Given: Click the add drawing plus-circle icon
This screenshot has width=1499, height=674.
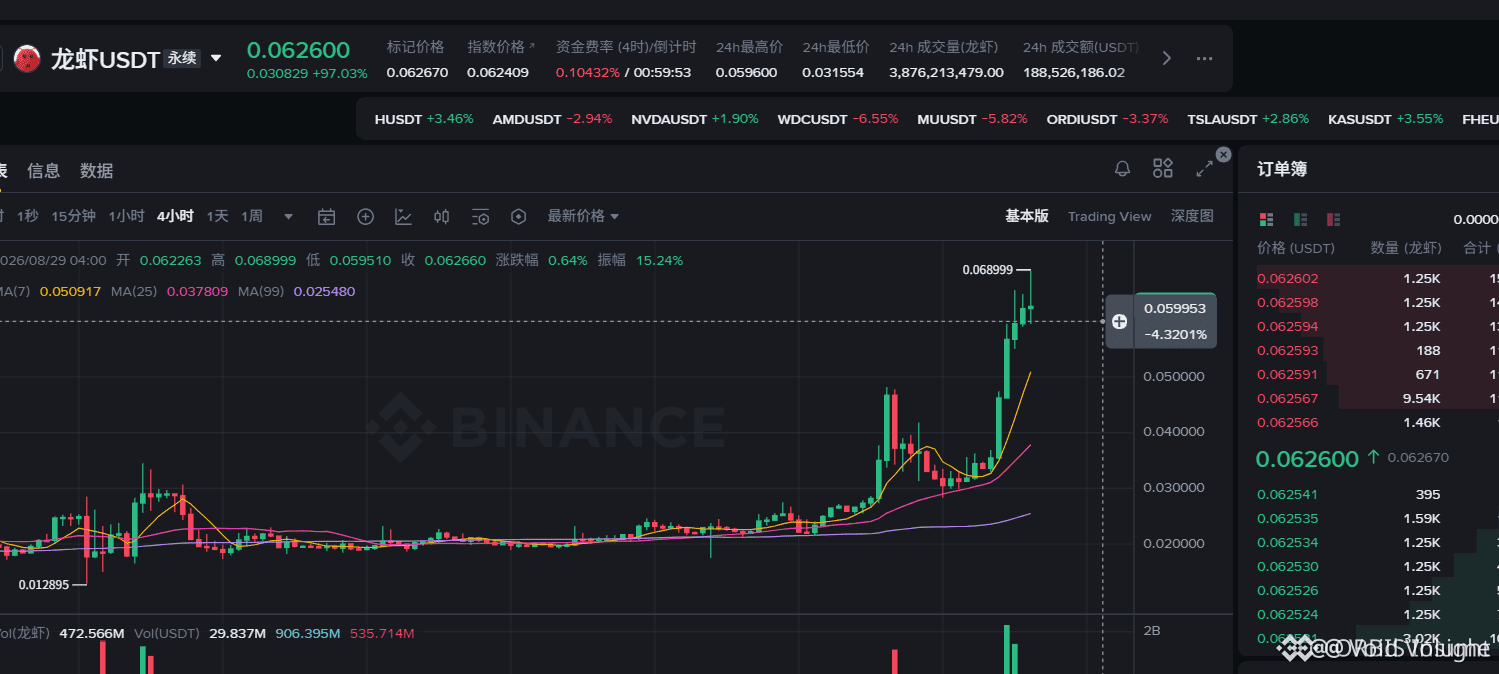Looking at the screenshot, I should click(x=365, y=216).
